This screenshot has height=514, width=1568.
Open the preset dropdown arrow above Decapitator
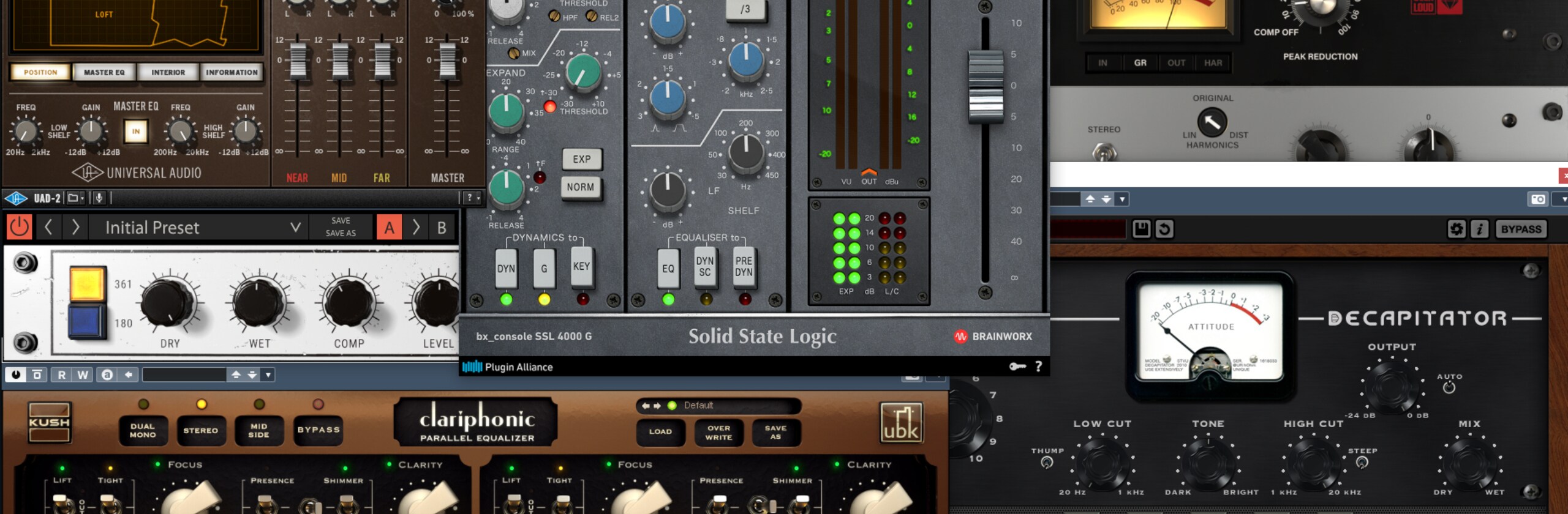pos(1122,199)
